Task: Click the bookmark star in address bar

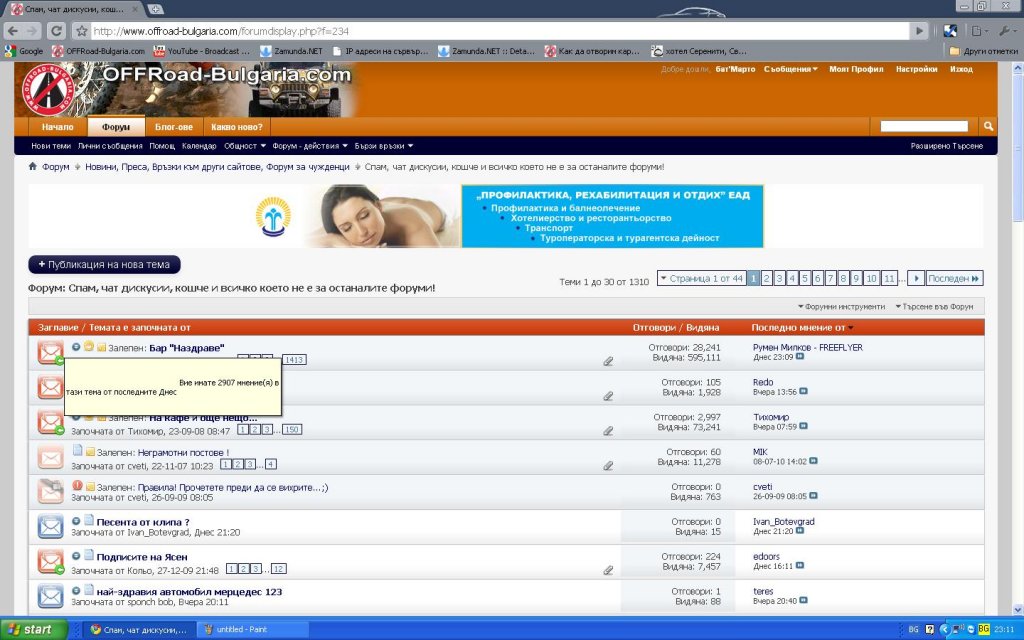Action: [x=82, y=31]
